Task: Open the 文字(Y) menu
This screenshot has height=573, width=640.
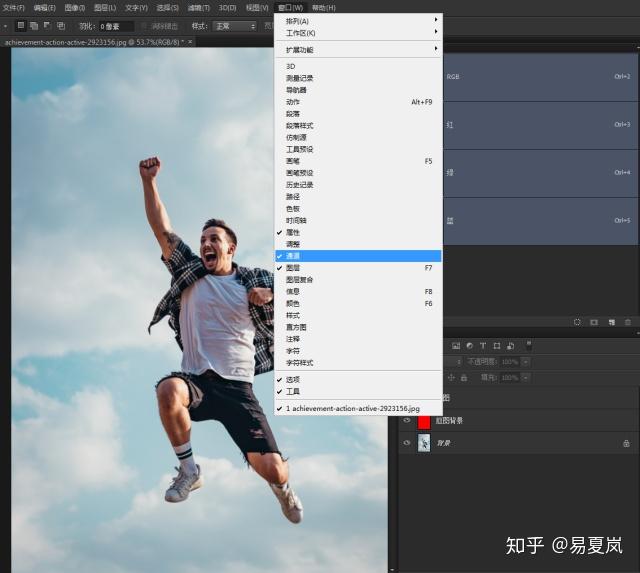Action: 136,8
